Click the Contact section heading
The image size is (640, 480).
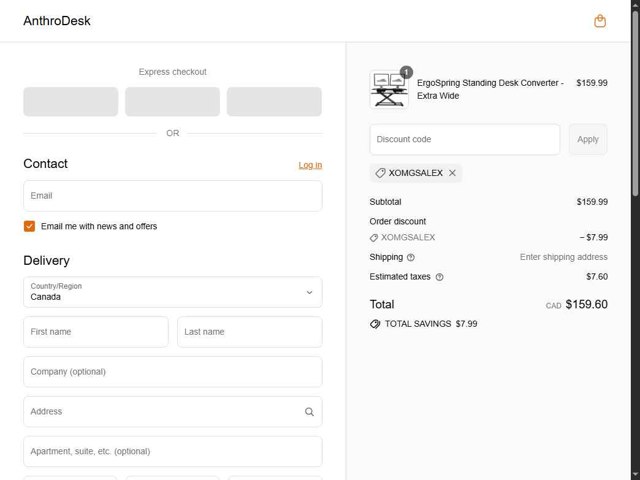[45, 164]
